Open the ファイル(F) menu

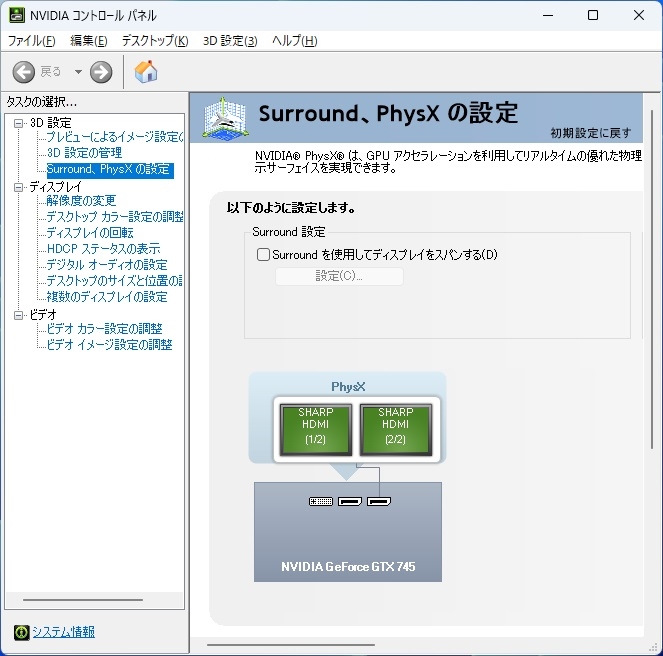(x=32, y=41)
